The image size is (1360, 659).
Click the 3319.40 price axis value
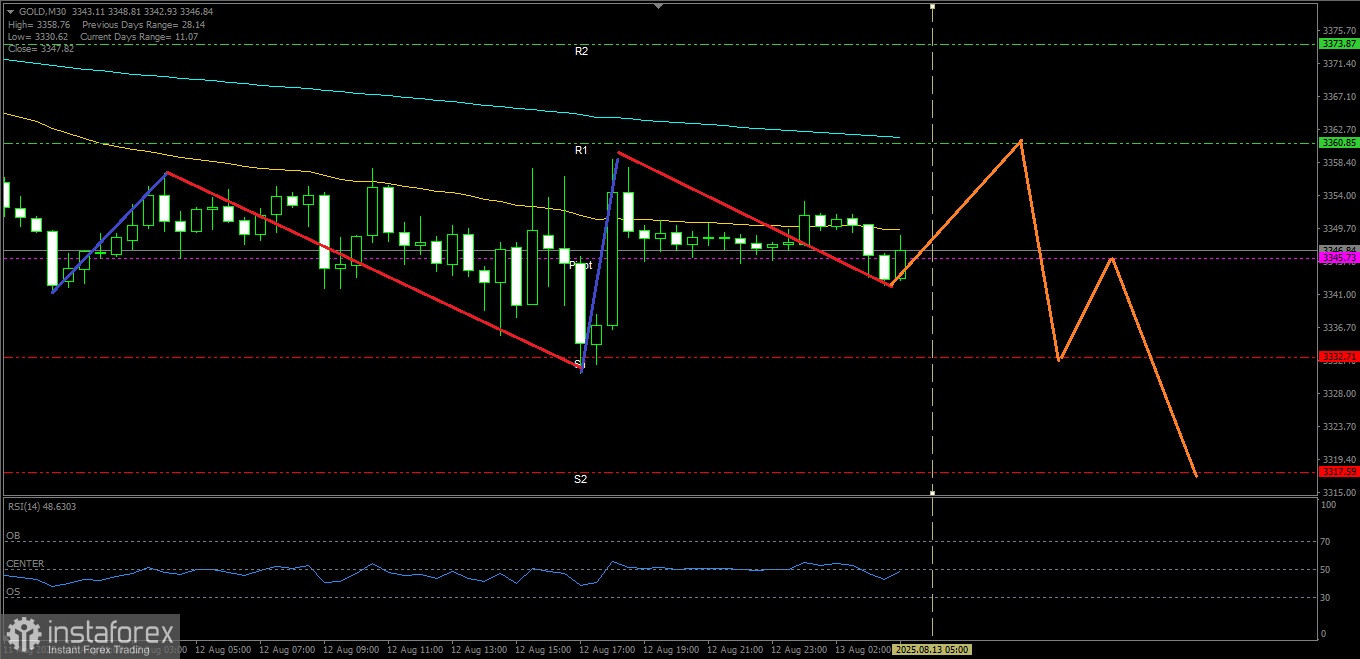pos(1339,460)
